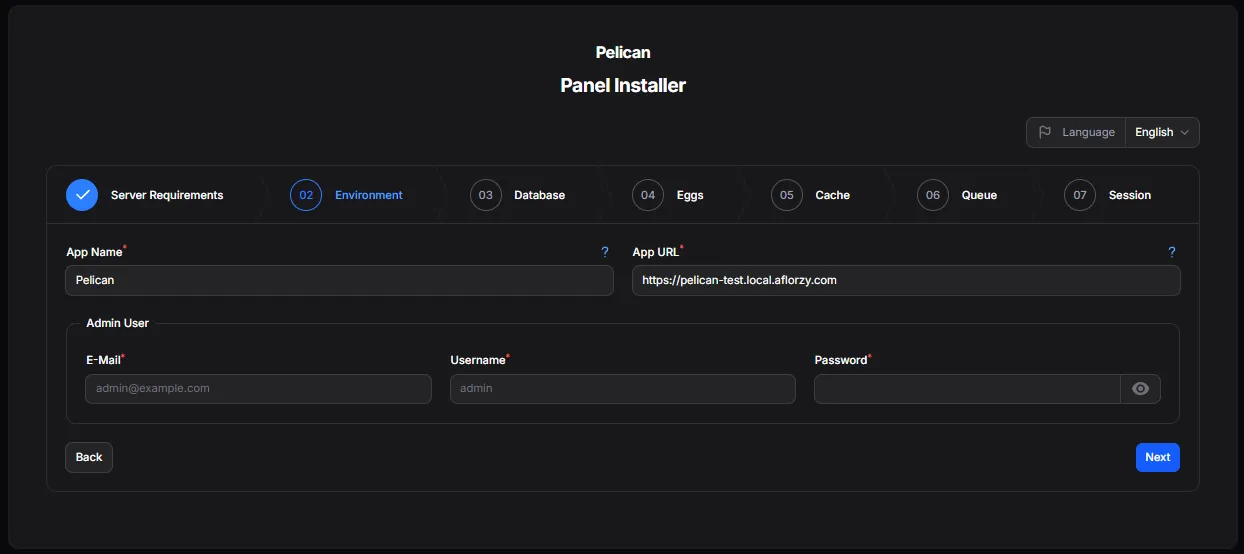
Task: Click the Admin User fieldset legend
Action: (x=117, y=323)
